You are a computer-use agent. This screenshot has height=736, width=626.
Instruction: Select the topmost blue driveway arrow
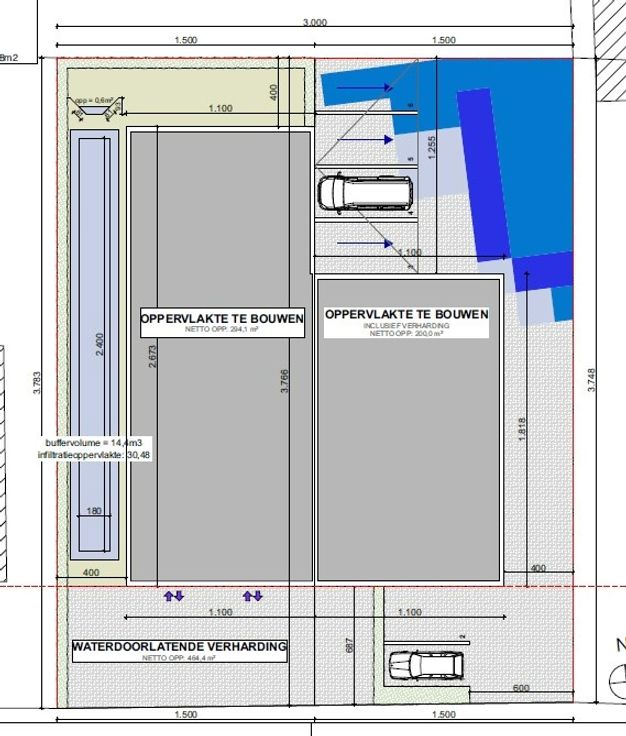click(x=356, y=88)
